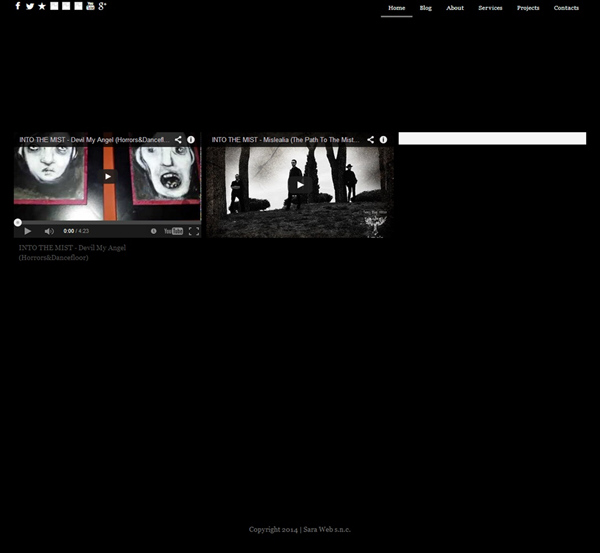
Task: Play the Mislealia video center button
Action: tap(300, 185)
